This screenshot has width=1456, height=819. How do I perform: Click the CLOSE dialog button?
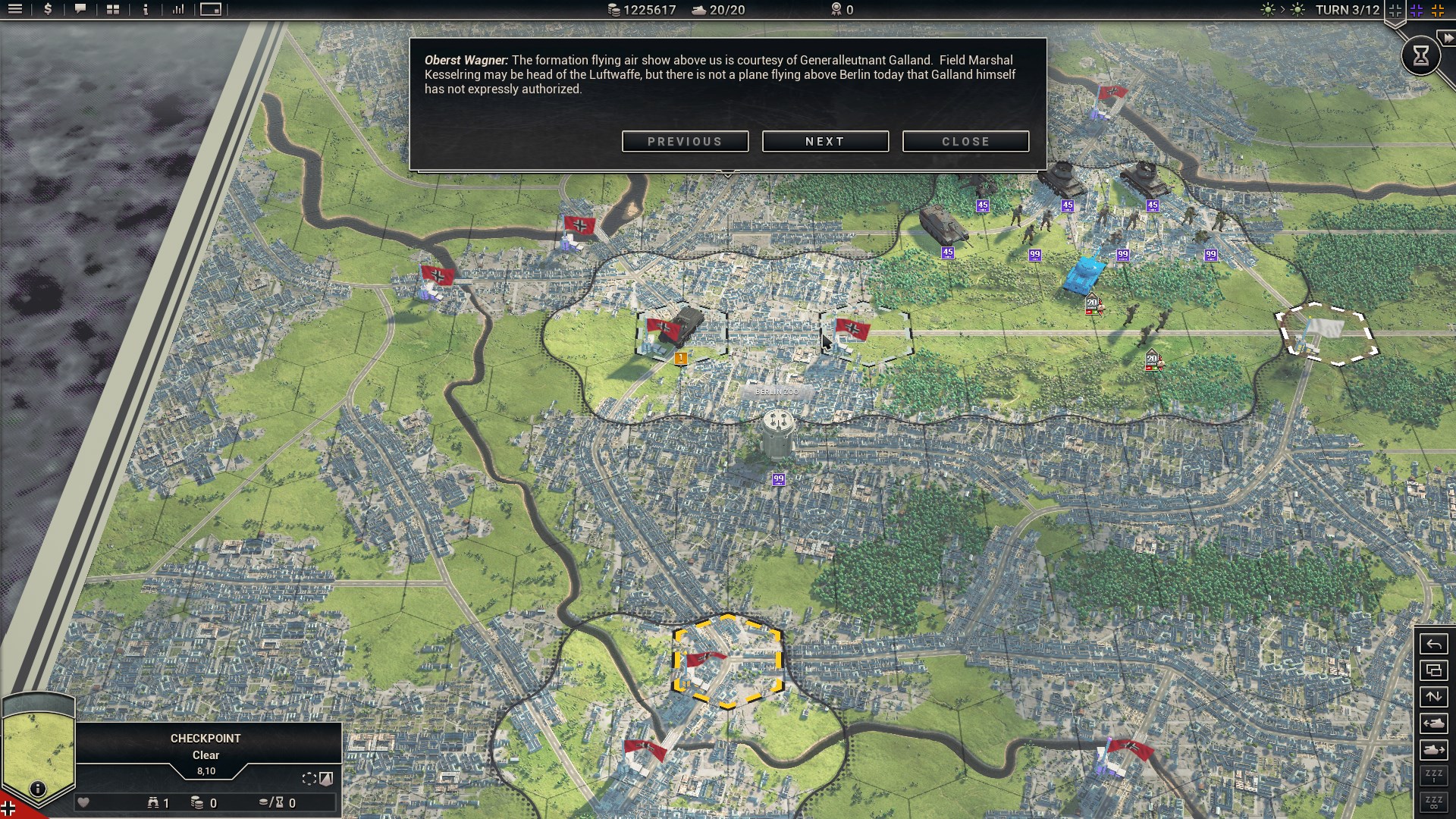pyautogui.click(x=965, y=141)
